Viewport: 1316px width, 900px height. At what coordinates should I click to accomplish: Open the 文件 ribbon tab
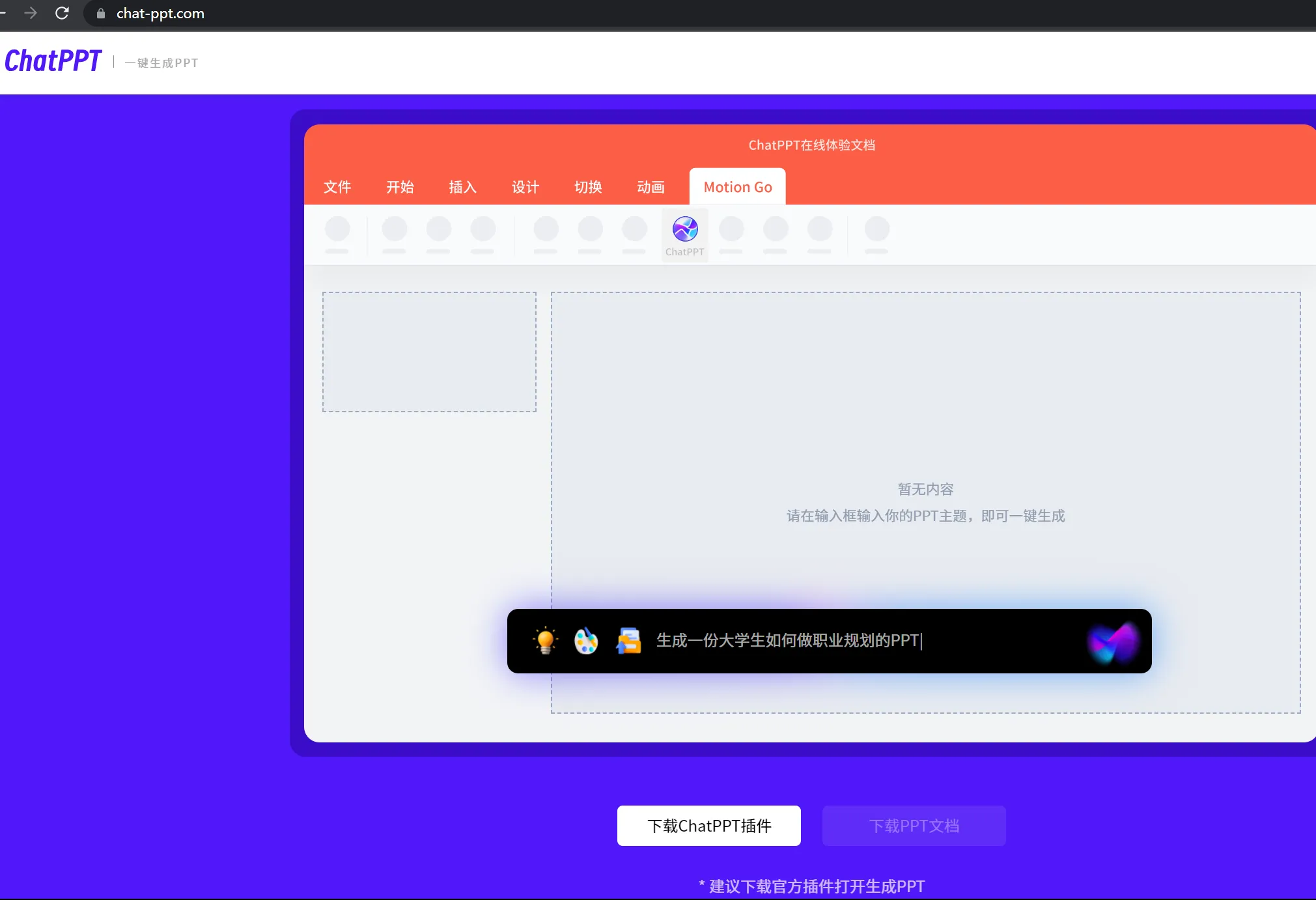click(337, 187)
